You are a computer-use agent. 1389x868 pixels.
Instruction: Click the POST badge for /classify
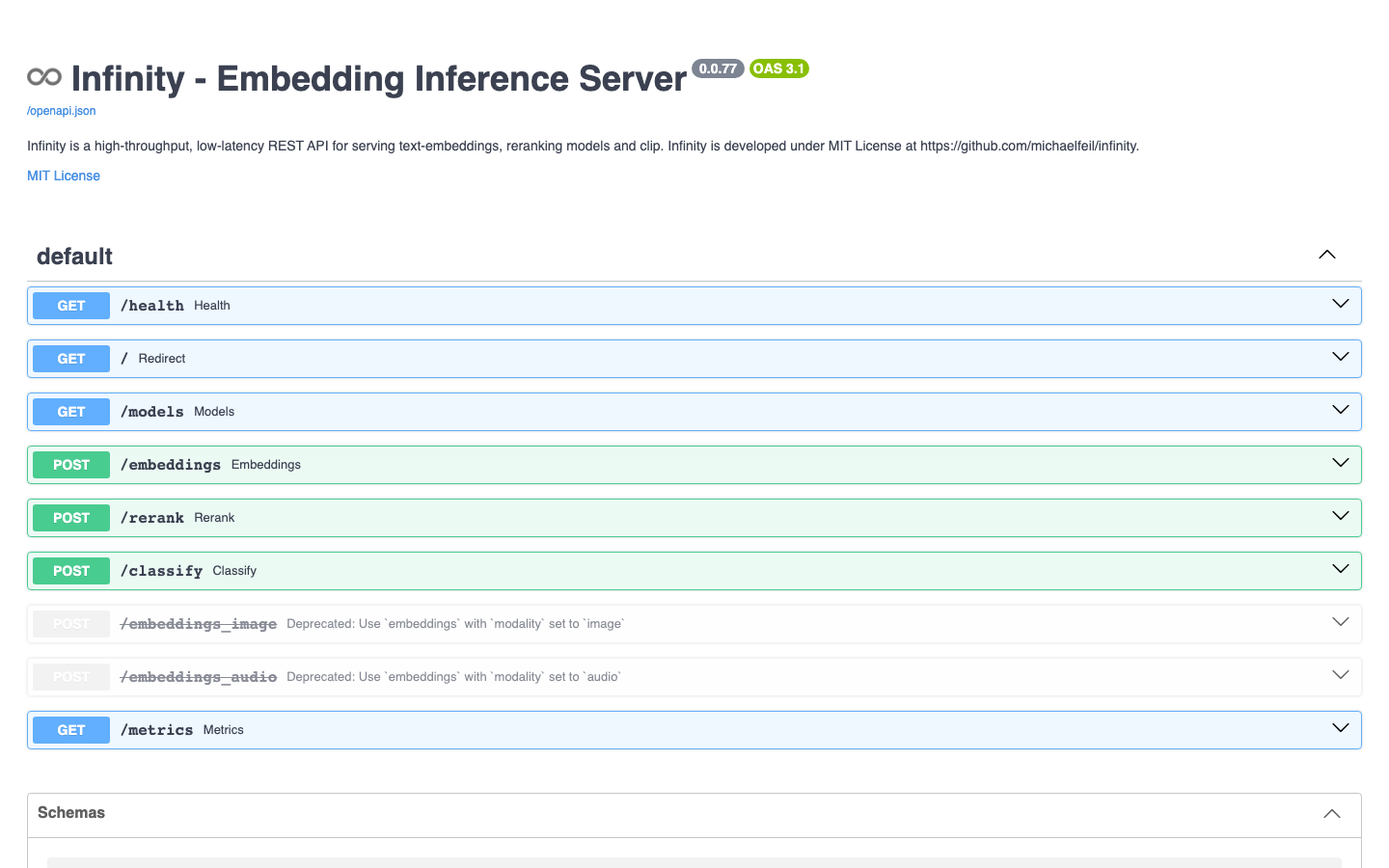(x=71, y=571)
